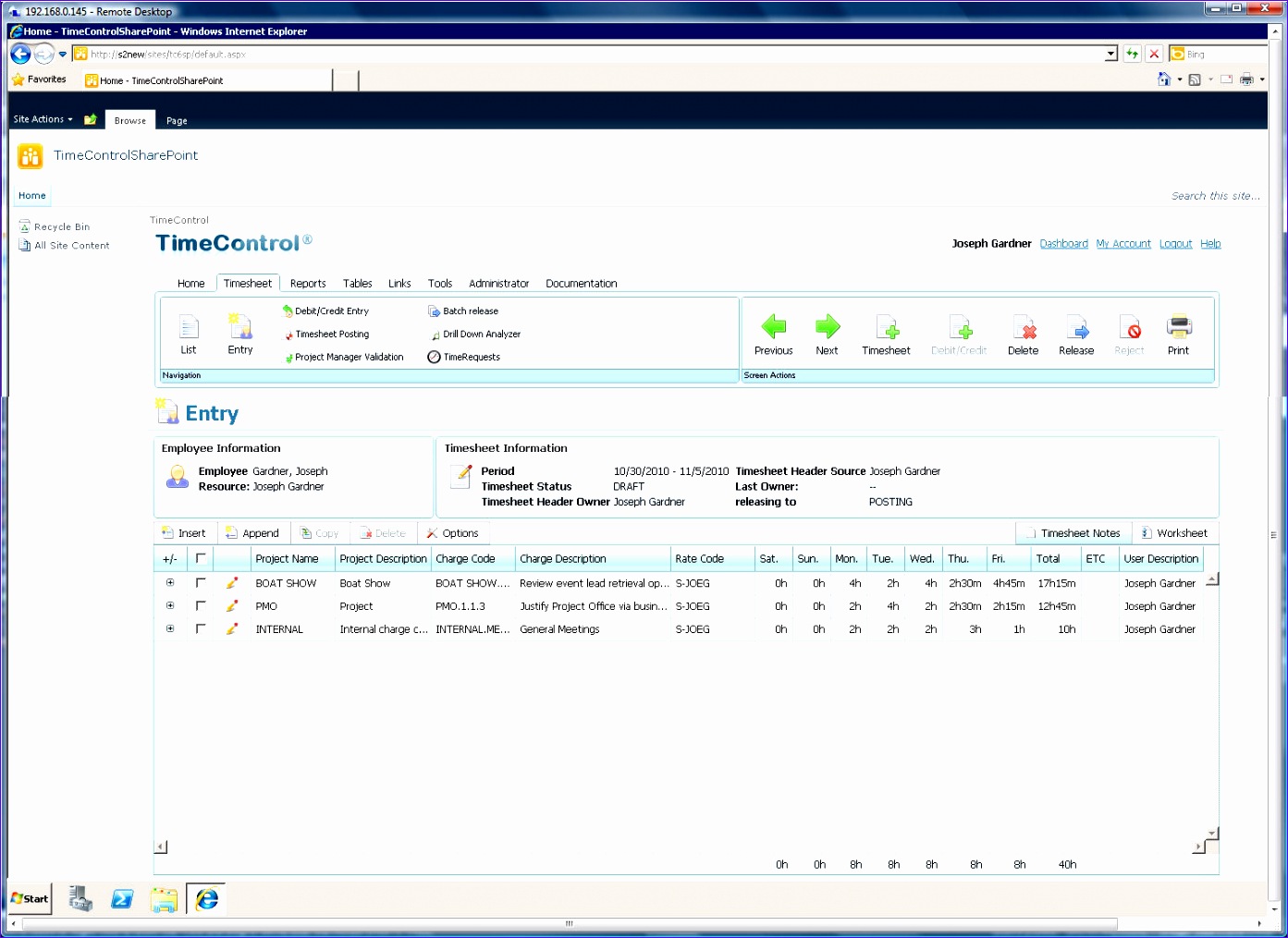Open the Windows Start menu
The image size is (1288, 938).
31,898
